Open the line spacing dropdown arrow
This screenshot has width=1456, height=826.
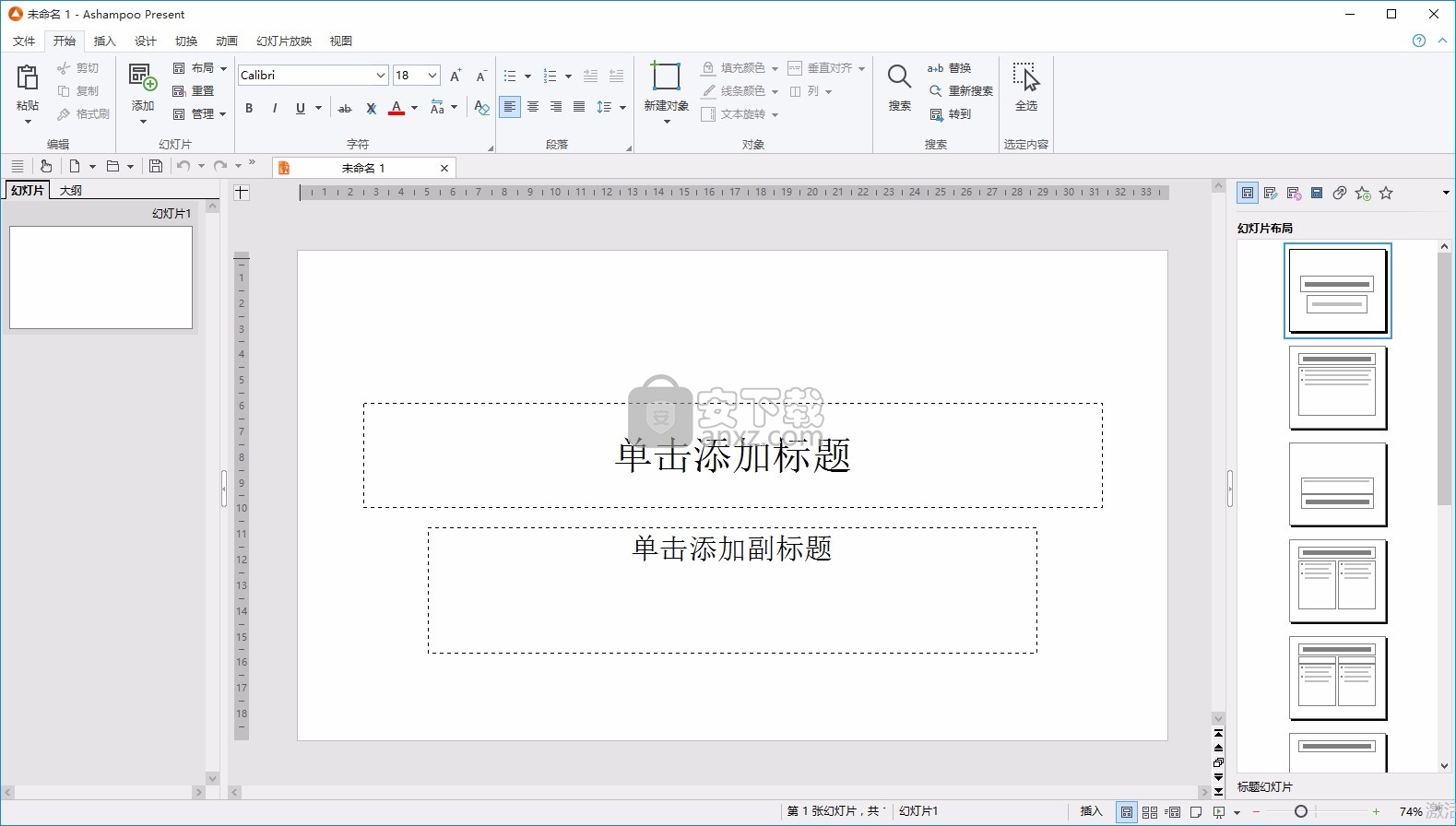622,108
